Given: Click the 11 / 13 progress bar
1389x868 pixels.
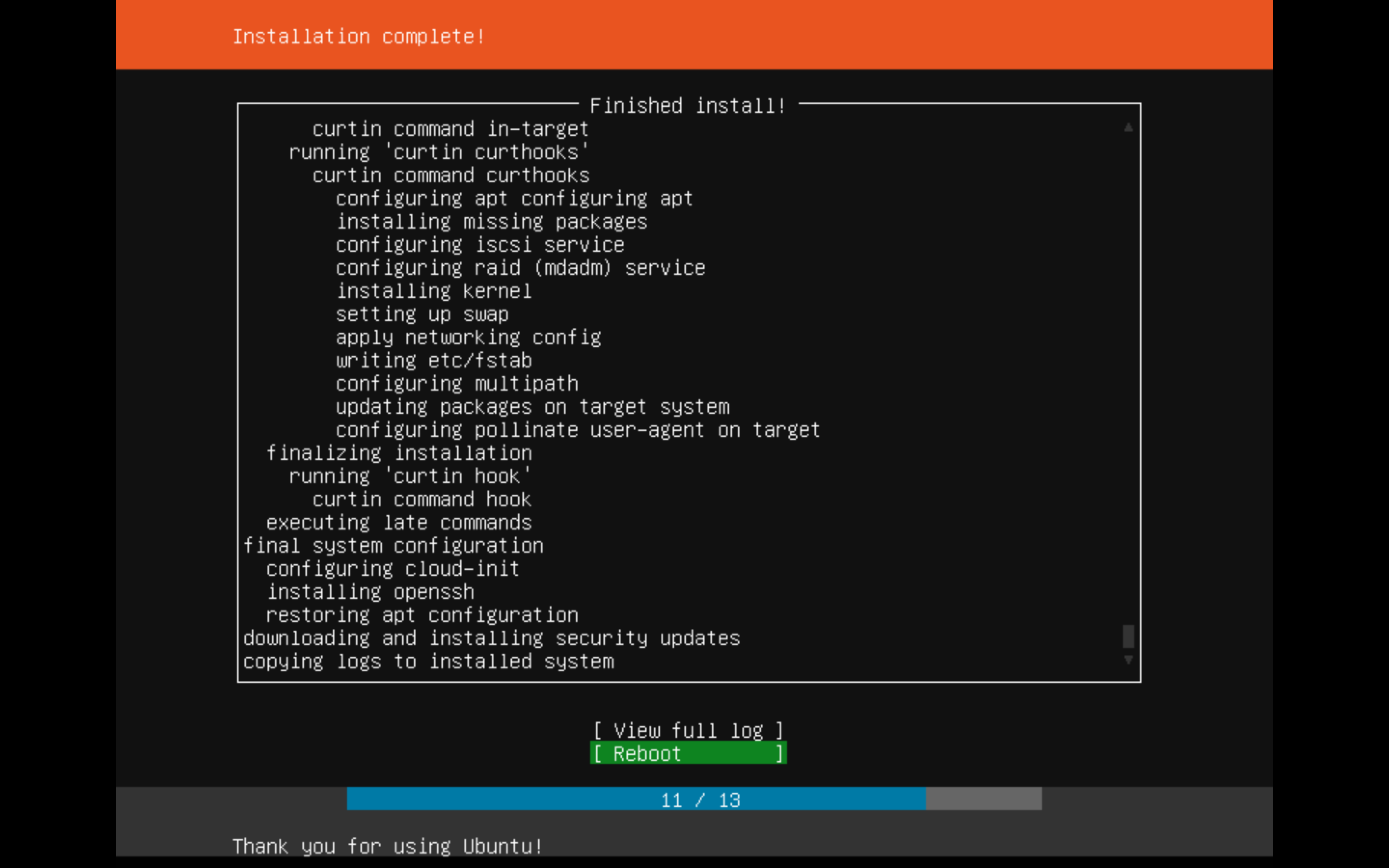Looking at the screenshot, I should pos(694,799).
